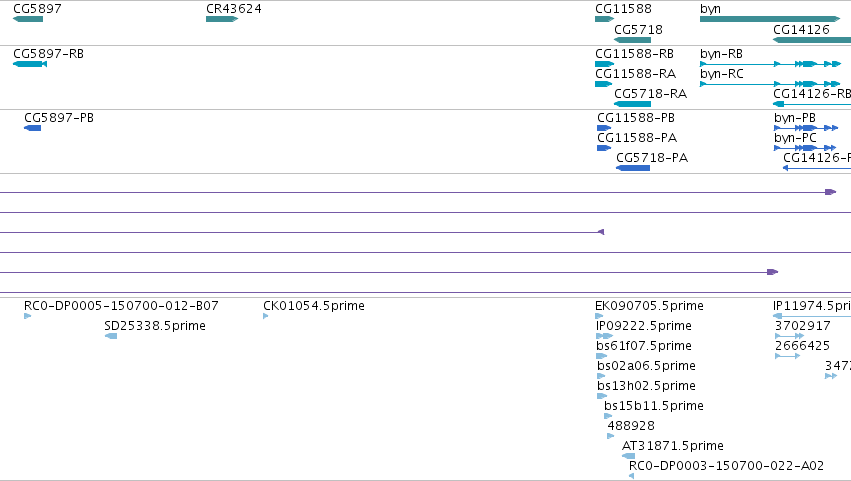This screenshot has height=481, width=851.
Task: Select transcript CG11588-RB
Action: (x=605, y=64)
